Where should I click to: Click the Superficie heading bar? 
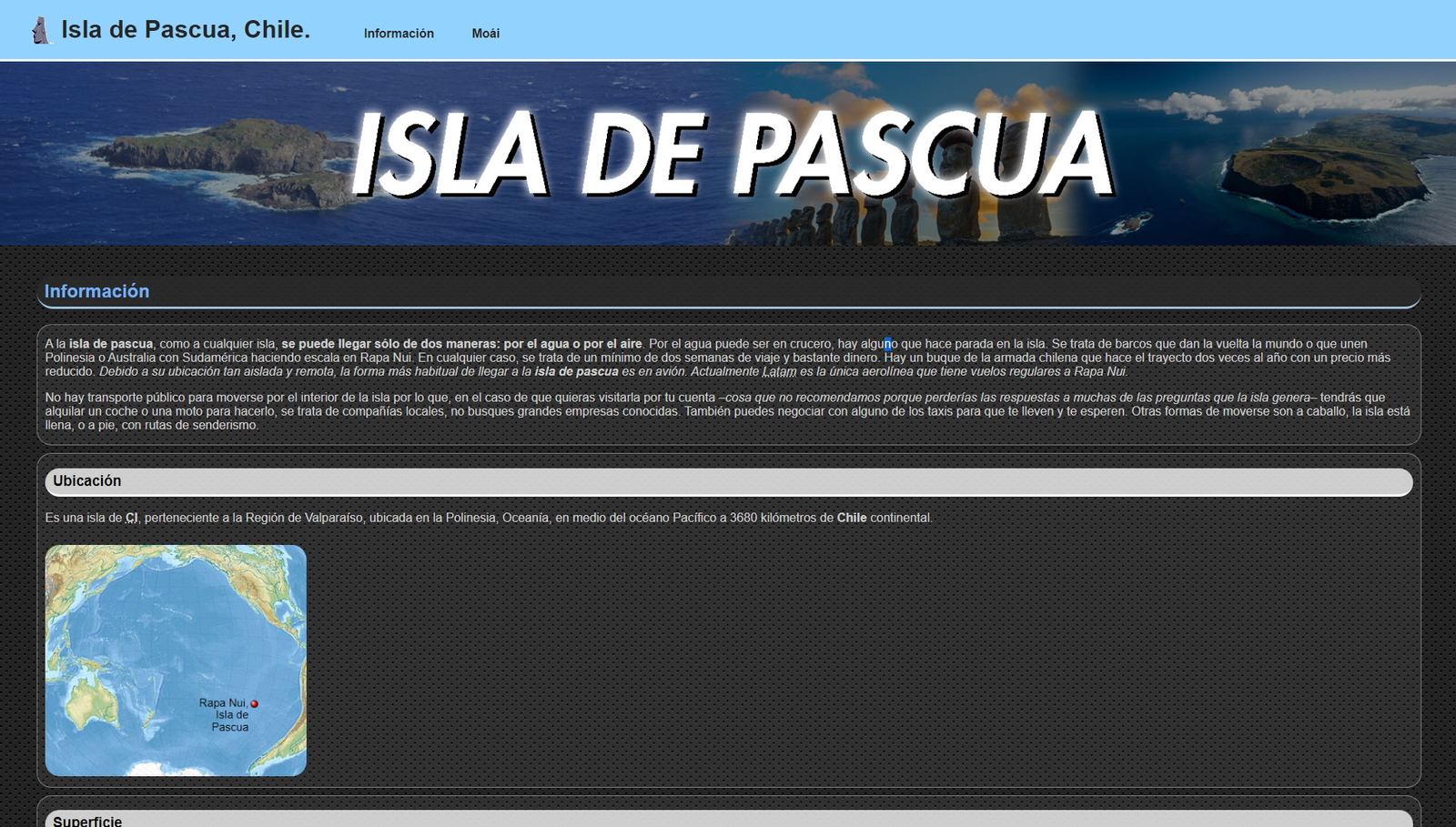[x=728, y=819]
